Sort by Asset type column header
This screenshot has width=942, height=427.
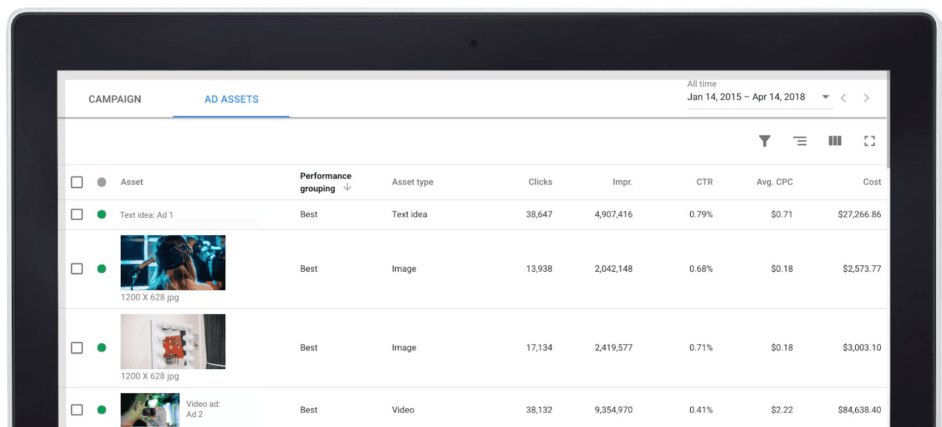tap(412, 182)
